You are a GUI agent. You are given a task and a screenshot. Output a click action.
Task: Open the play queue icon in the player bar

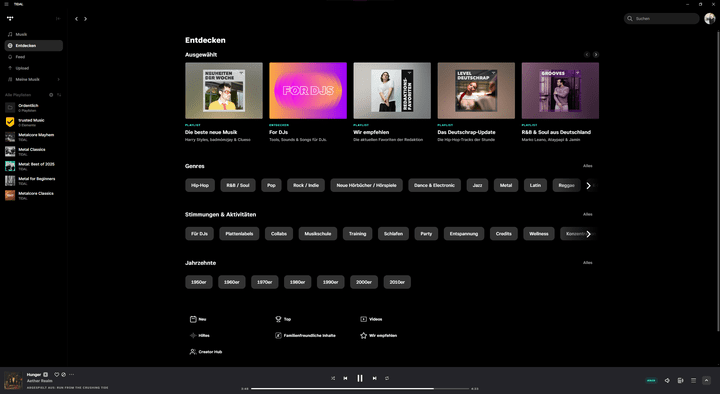[693, 380]
